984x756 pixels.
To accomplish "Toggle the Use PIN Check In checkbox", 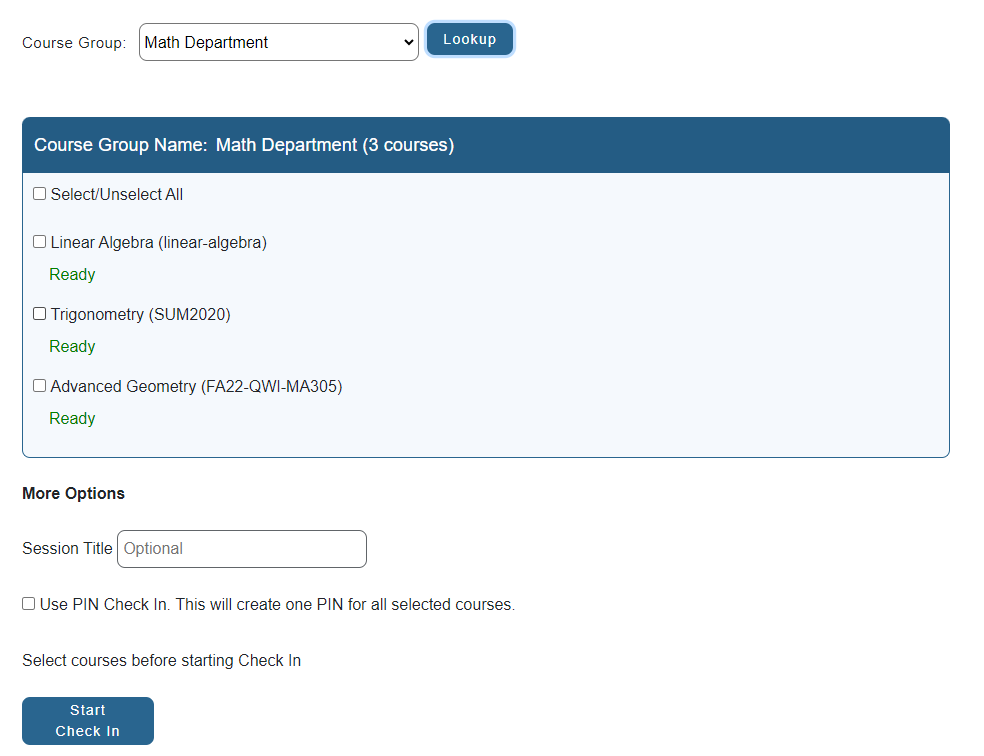I will (28, 604).
